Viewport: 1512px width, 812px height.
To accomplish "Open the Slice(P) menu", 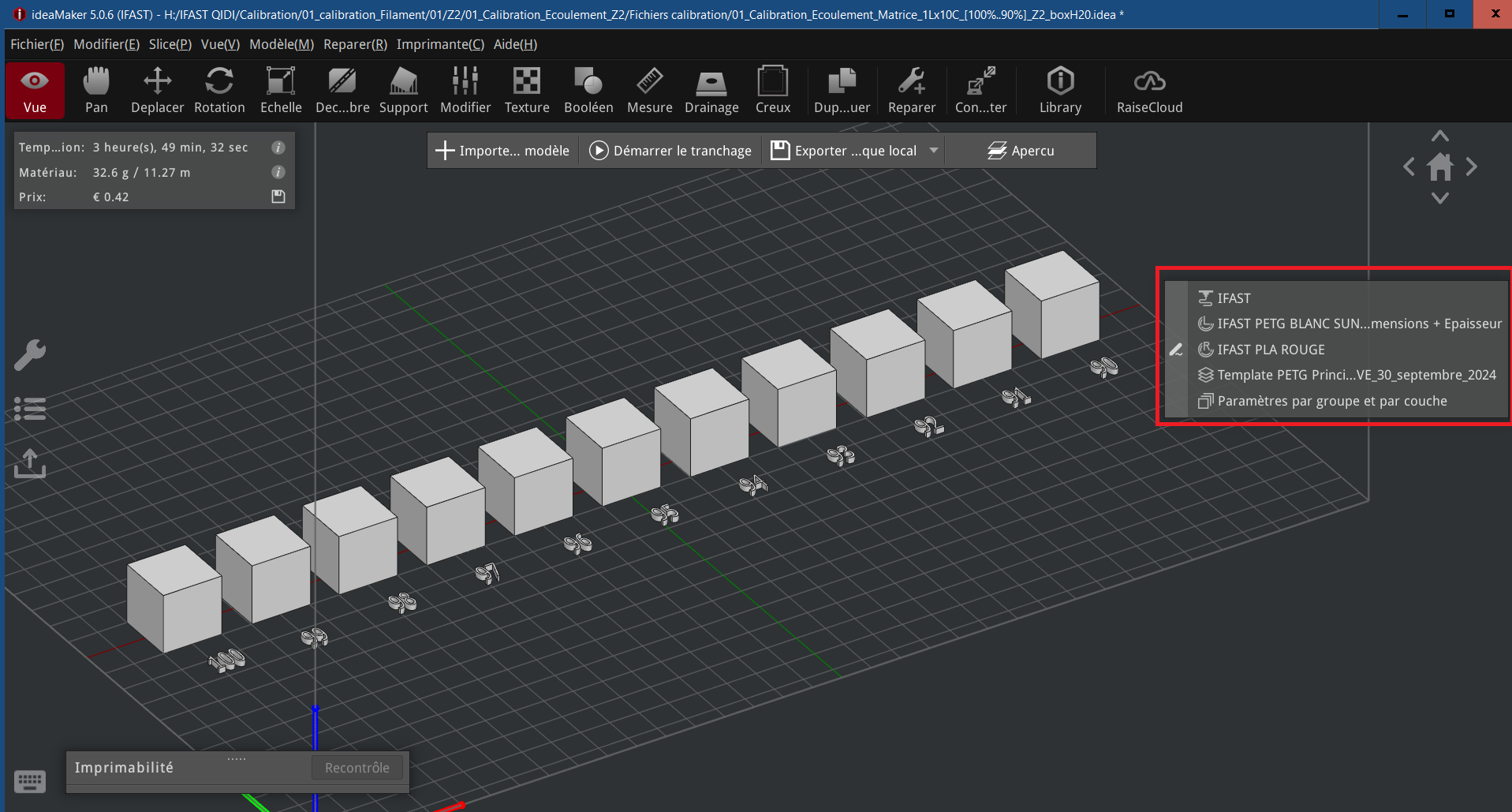I will [x=170, y=44].
